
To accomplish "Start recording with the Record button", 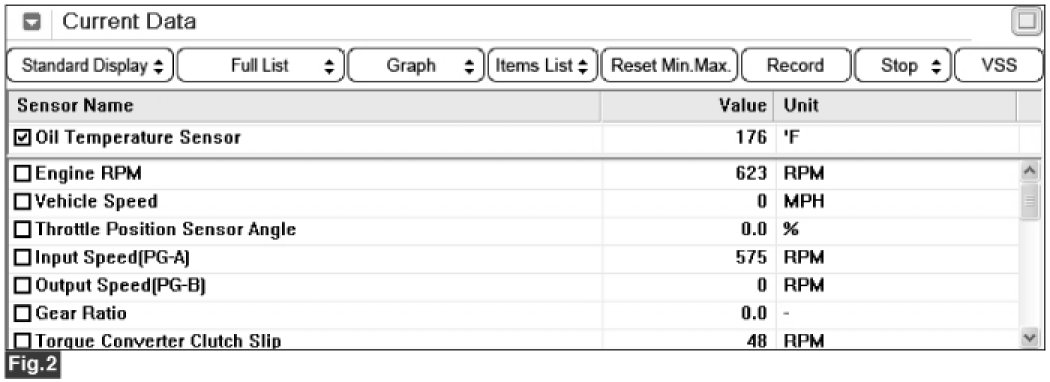I will (x=796, y=66).
